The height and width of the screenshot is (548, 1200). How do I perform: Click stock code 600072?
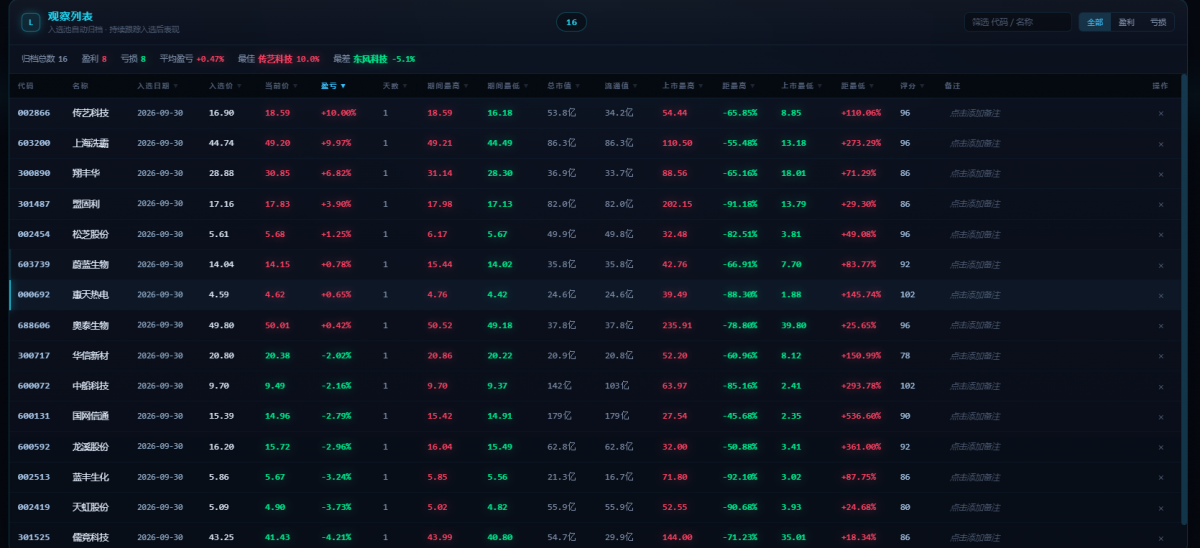[x=33, y=386]
